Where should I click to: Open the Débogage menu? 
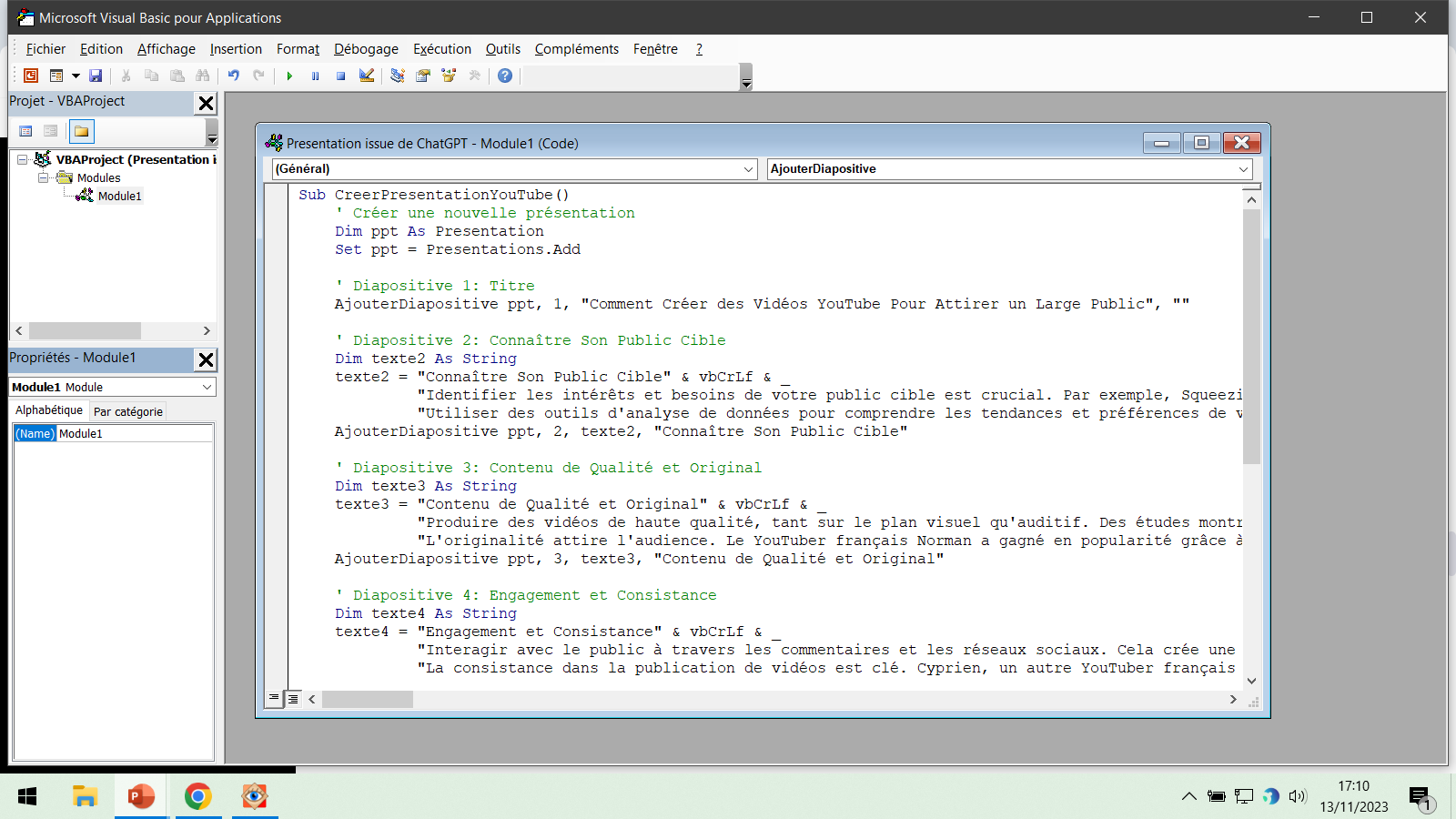click(366, 49)
